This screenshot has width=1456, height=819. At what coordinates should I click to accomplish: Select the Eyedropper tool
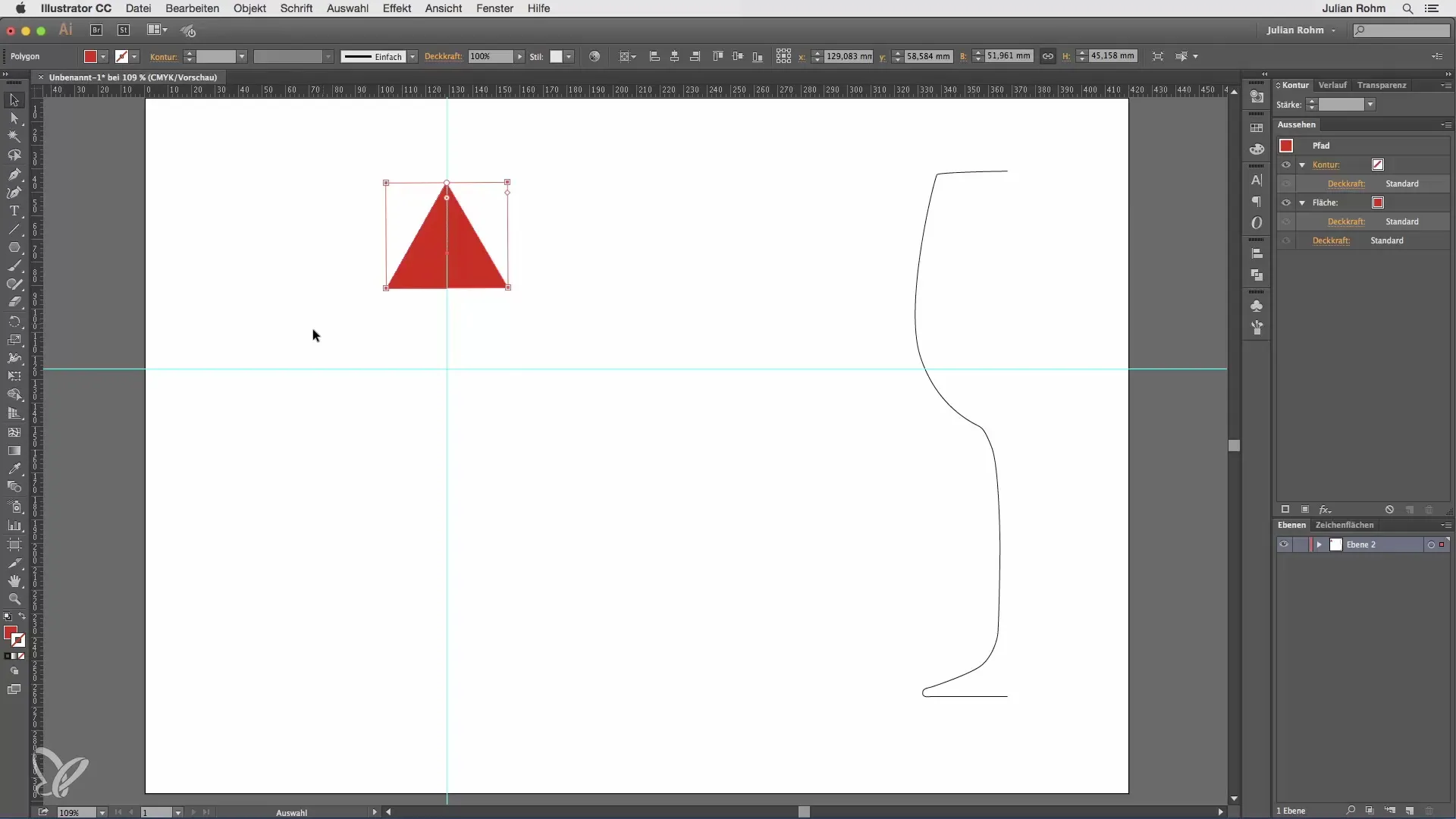pyautogui.click(x=14, y=469)
